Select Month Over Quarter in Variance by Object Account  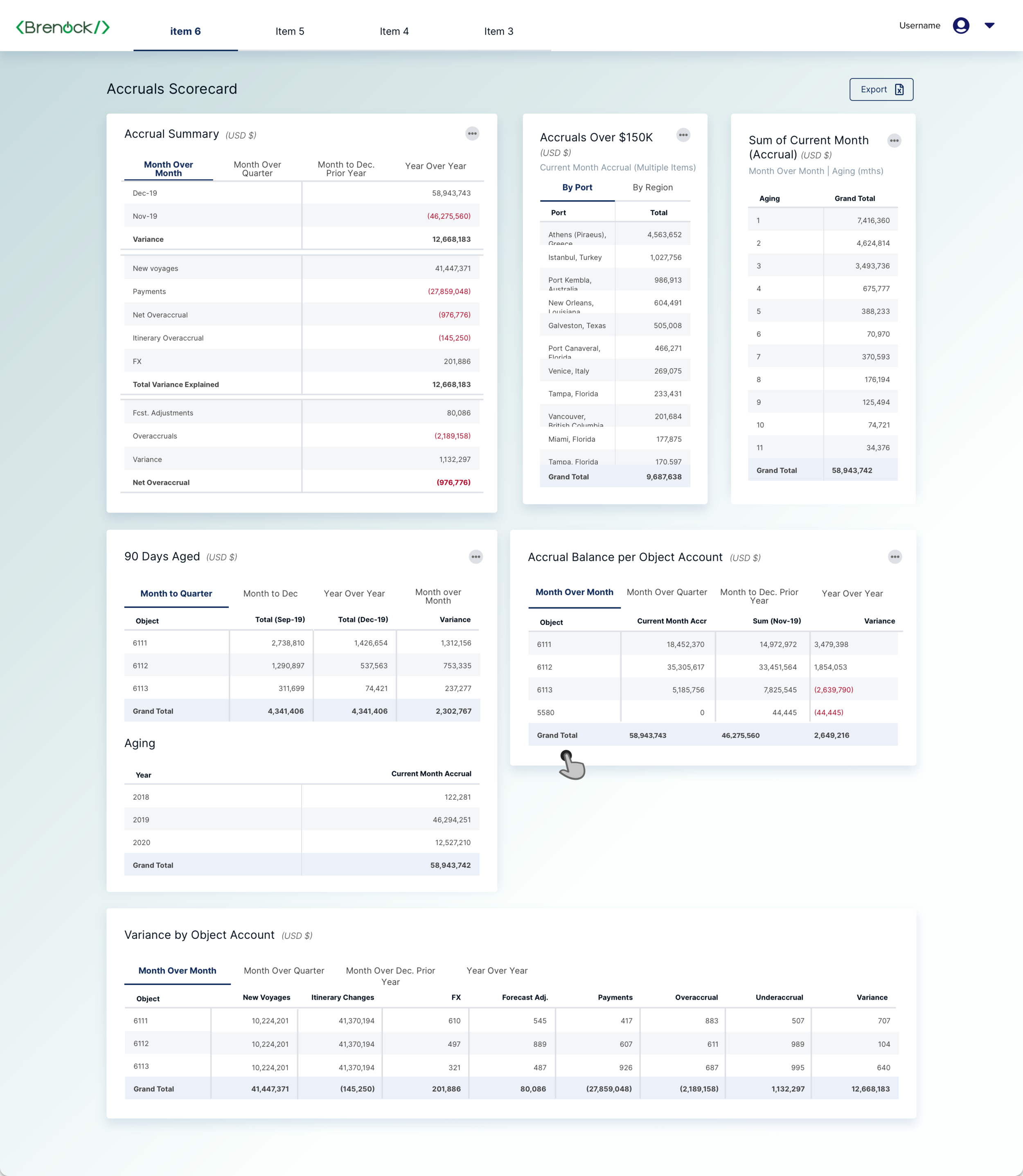[x=284, y=971]
